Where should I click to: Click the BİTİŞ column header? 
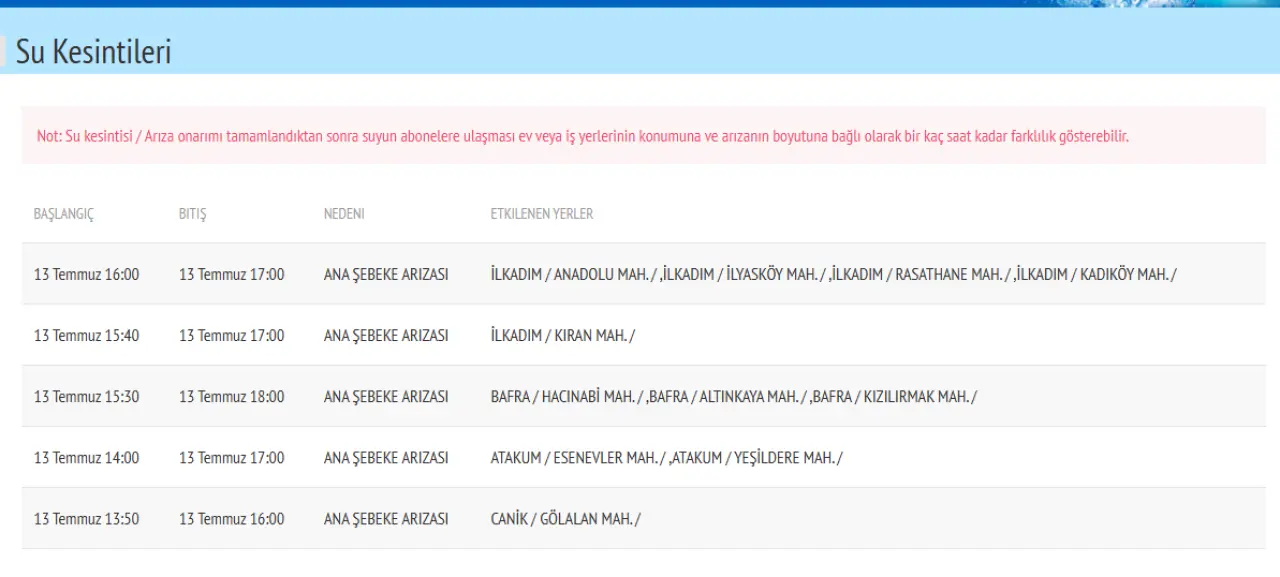point(193,214)
